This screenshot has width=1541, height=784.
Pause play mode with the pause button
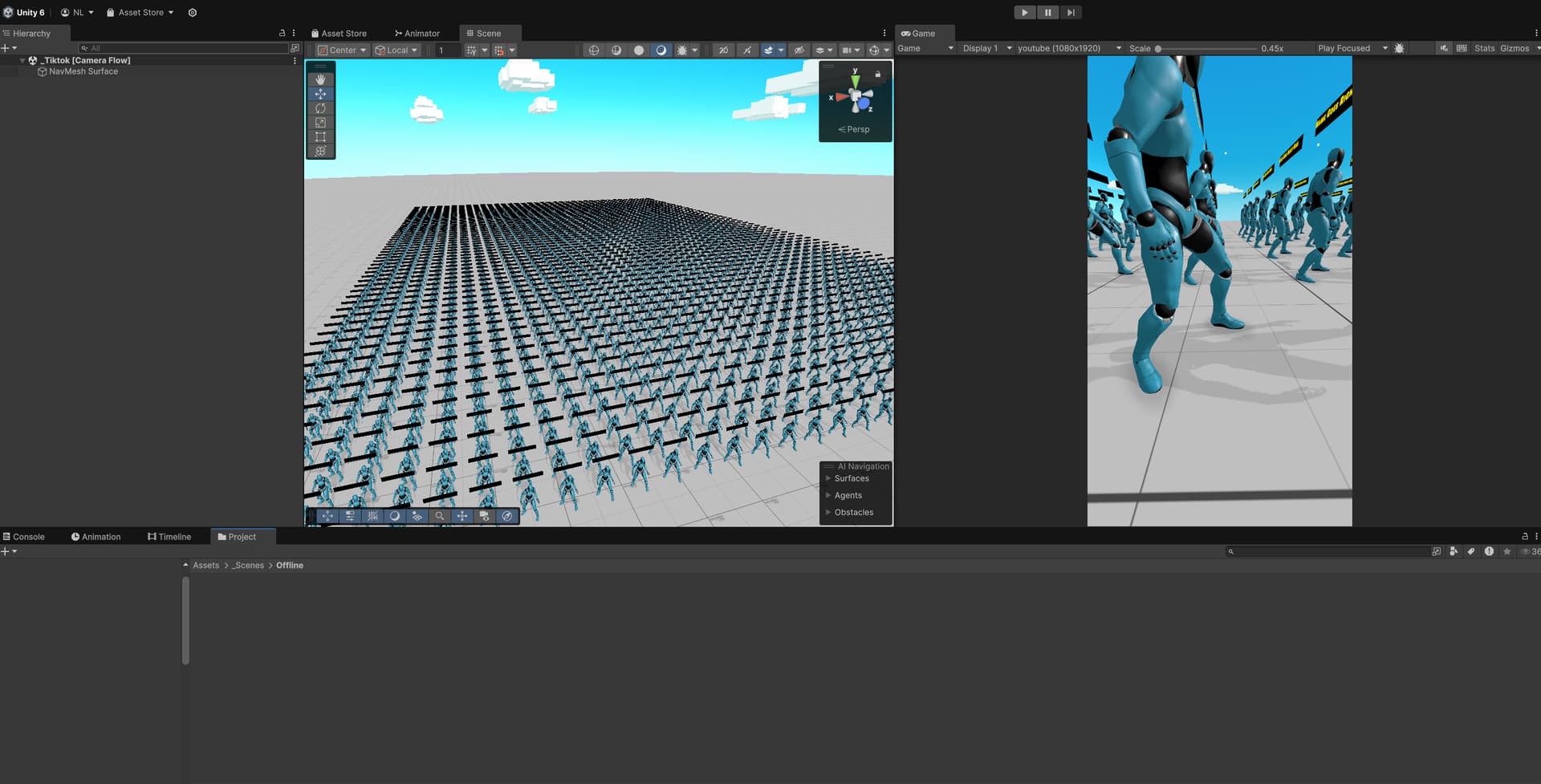(1047, 12)
